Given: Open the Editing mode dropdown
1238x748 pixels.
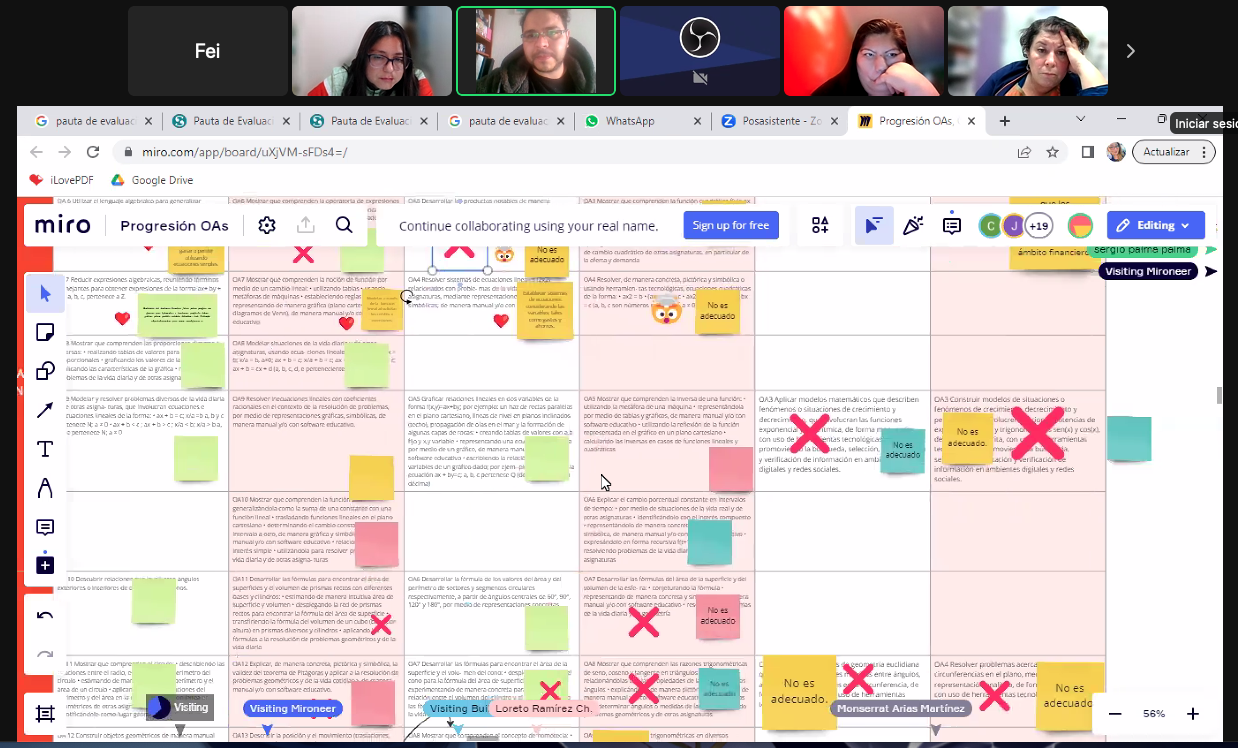Looking at the screenshot, I should (x=1156, y=225).
